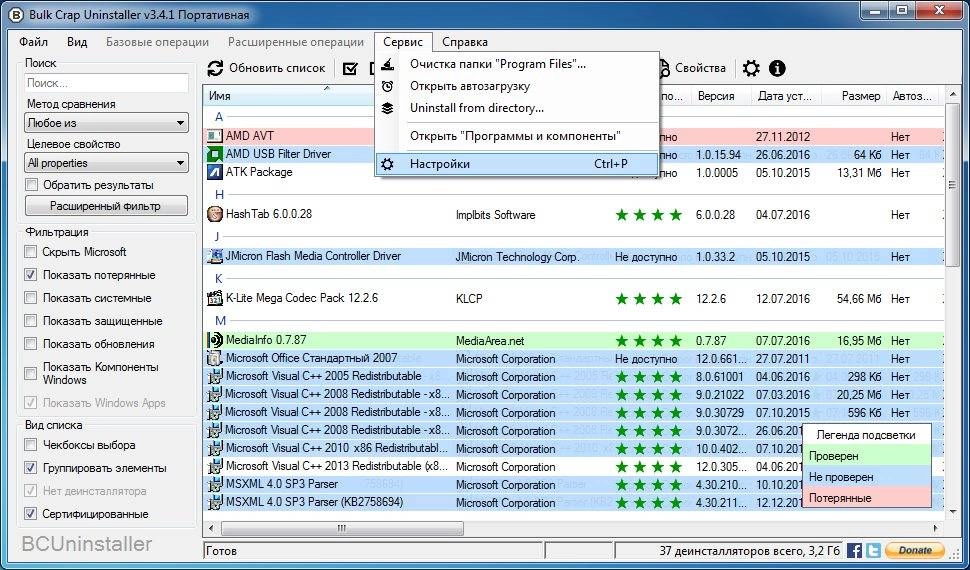The width and height of the screenshot is (970, 570).
Task: Open the Файл menu
Action: (x=33, y=42)
